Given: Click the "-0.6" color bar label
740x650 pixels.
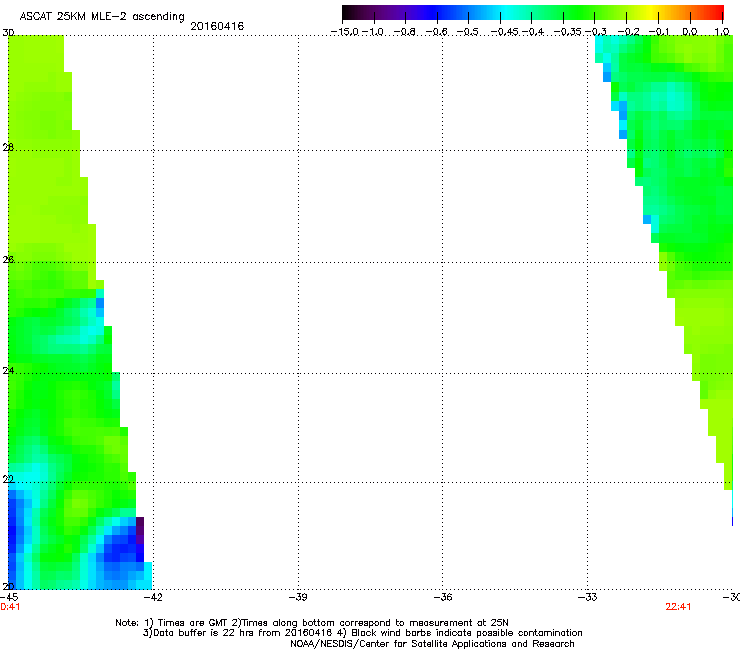Looking at the screenshot, I should pyautogui.click(x=437, y=32).
